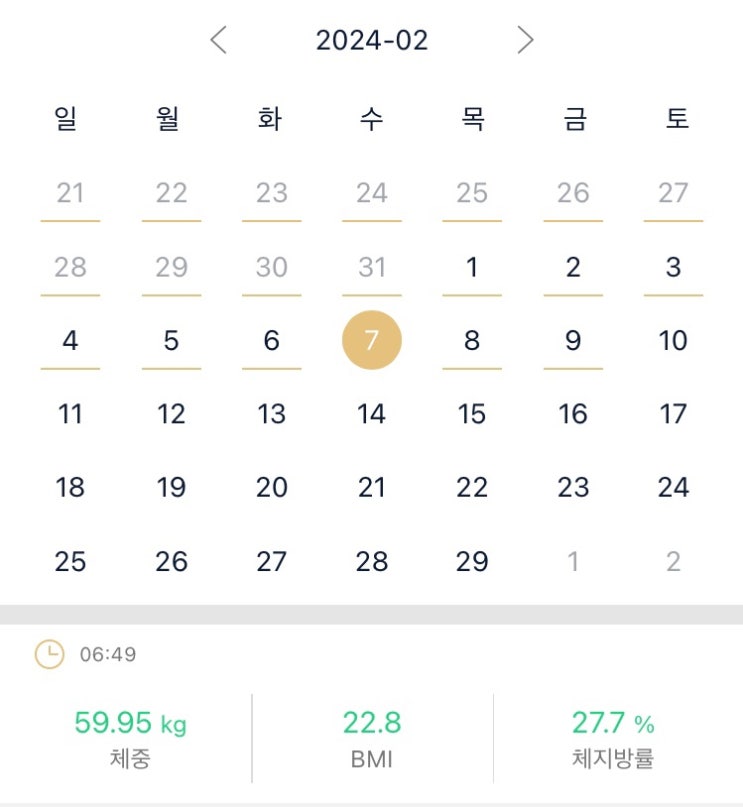Tap the 06:49 measurement time
The image size is (743, 807).
[108, 655]
